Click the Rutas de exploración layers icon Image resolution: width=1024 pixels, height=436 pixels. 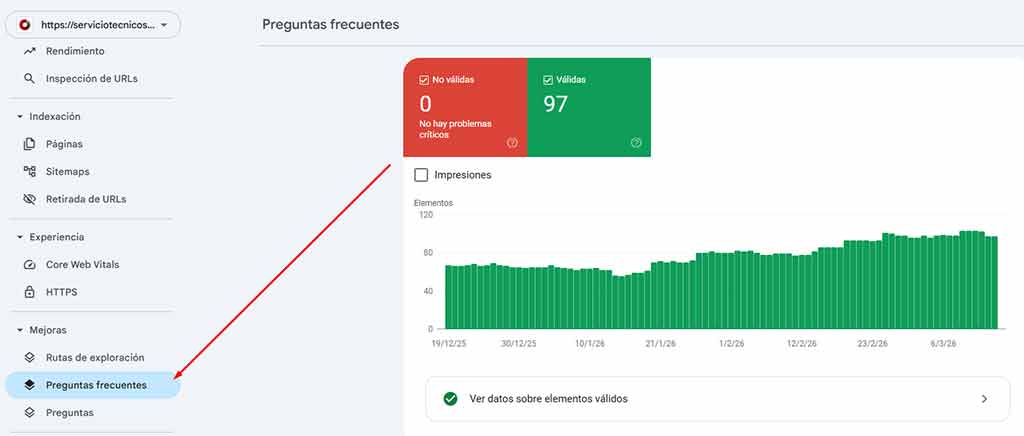pyautogui.click(x=29, y=357)
